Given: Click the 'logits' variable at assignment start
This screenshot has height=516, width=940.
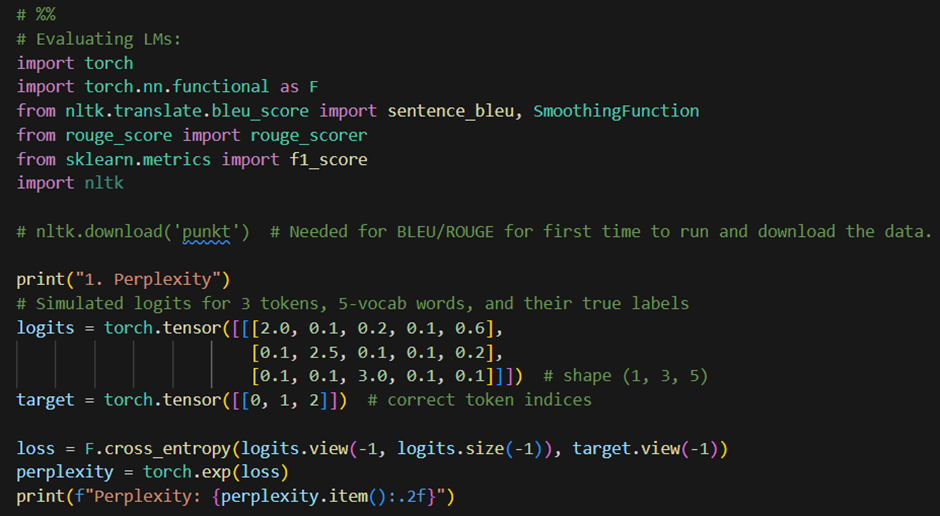Looking at the screenshot, I should 45,328.
